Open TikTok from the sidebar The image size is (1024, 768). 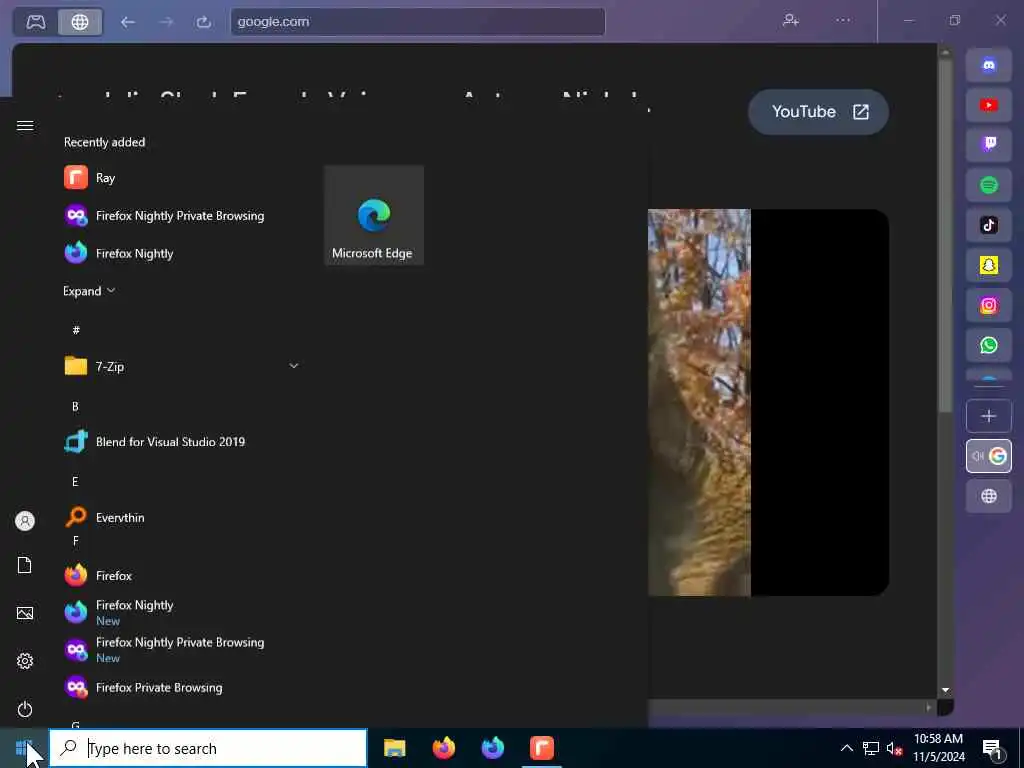point(989,225)
